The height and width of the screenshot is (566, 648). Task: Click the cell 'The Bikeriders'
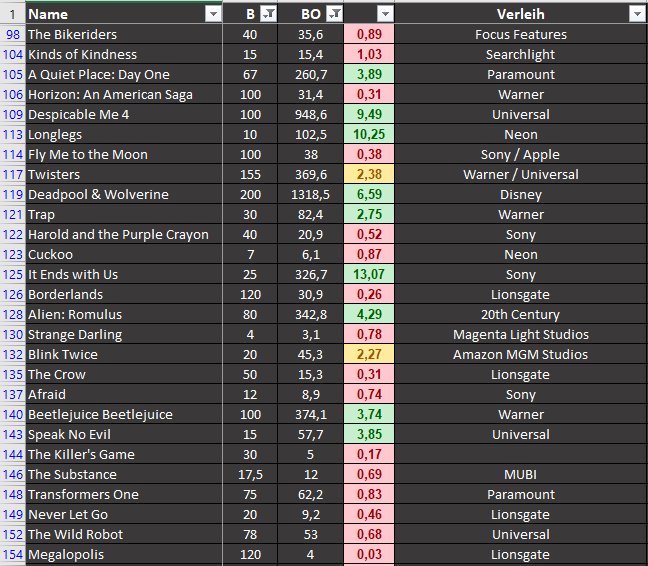click(x=124, y=34)
